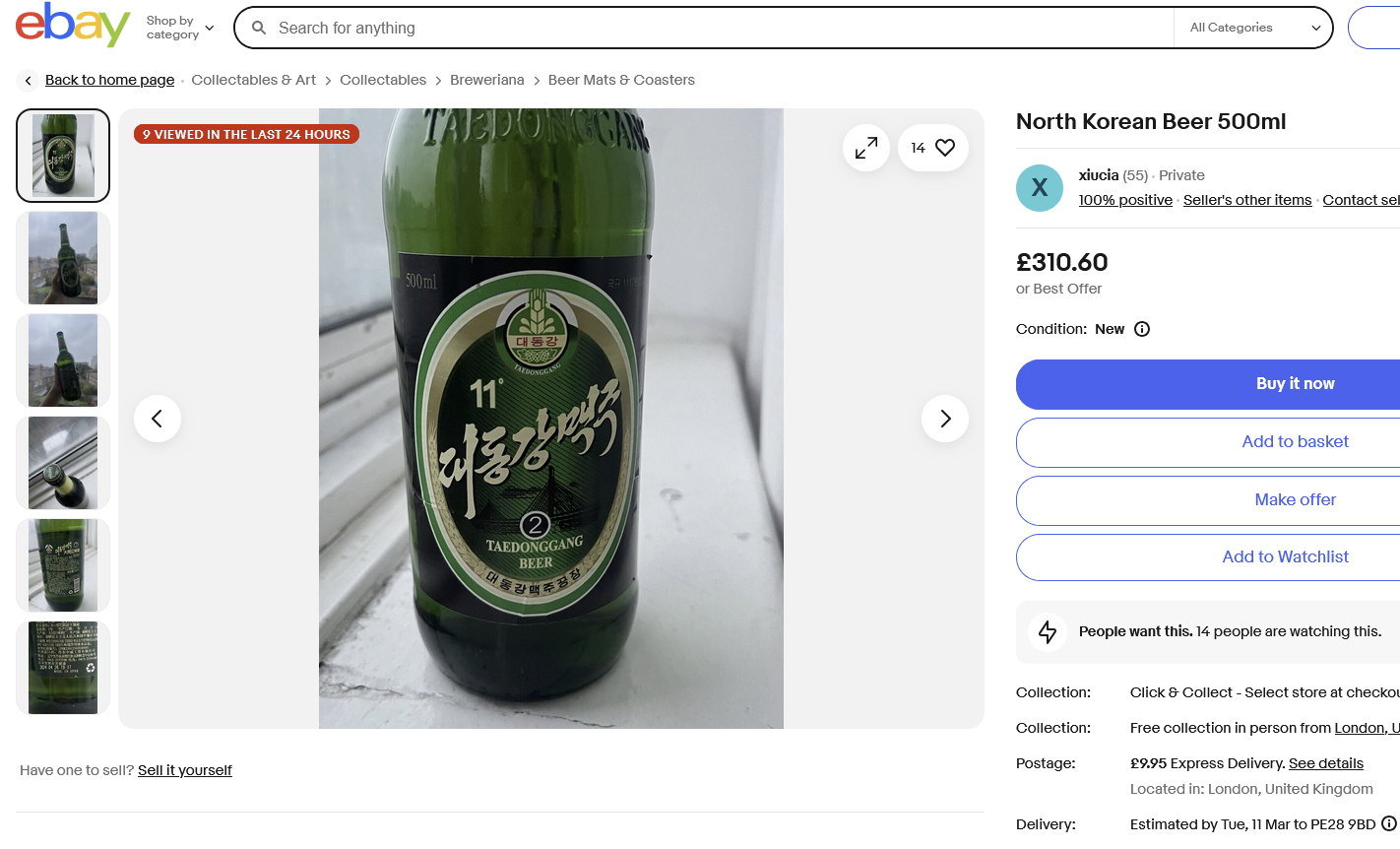Open Shop by category dropdown
1400x849 pixels.
coord(179,28)
